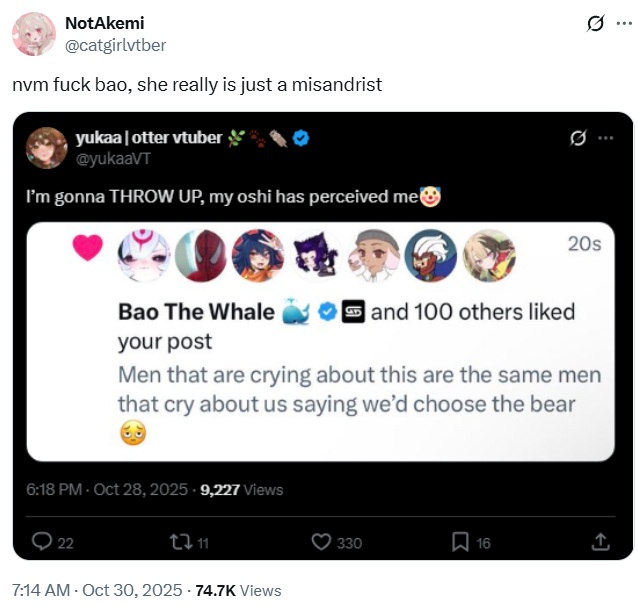Click NotAkemi's profile avatar

pyautogui.click(x=33, y=34)
